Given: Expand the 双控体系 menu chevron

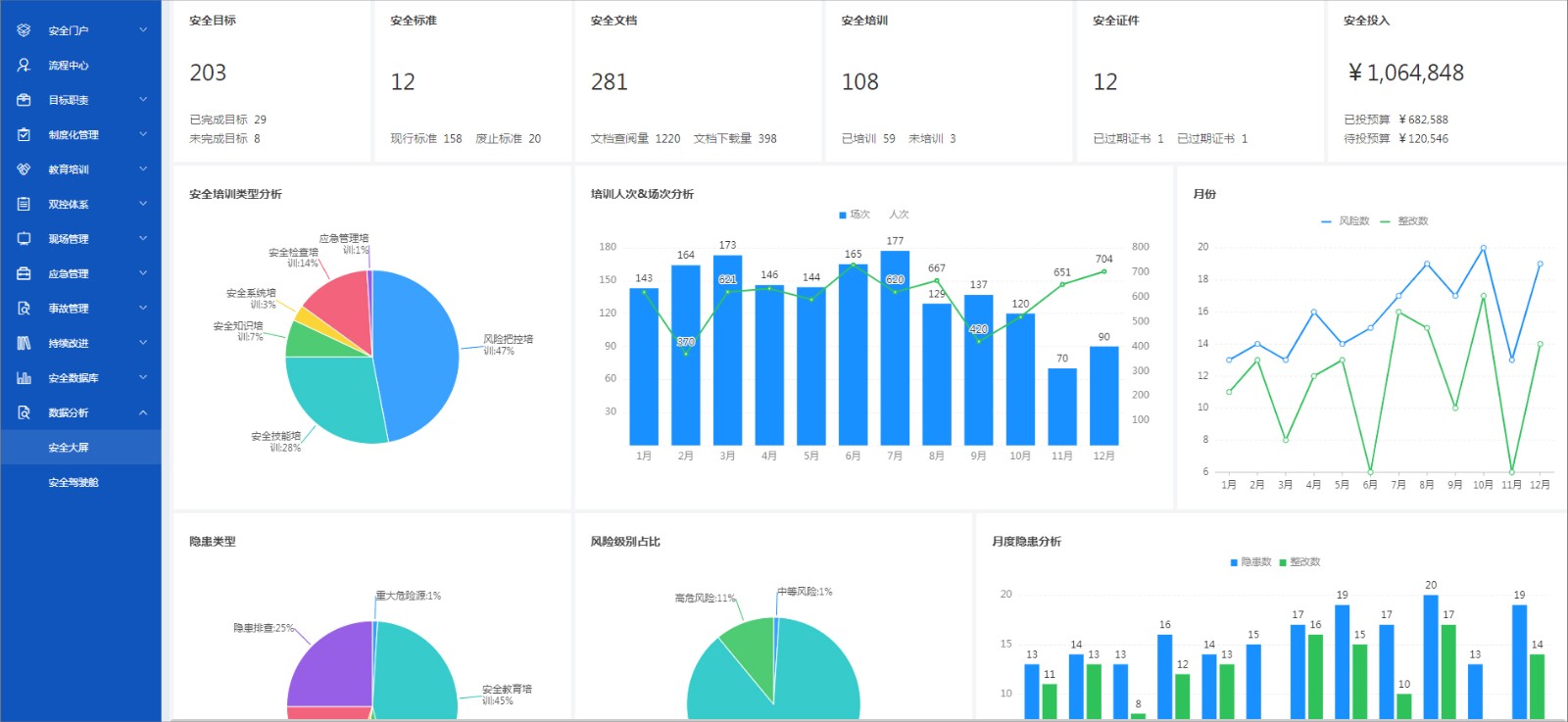Looking at the screenshot, I should [x=143, y=204].
